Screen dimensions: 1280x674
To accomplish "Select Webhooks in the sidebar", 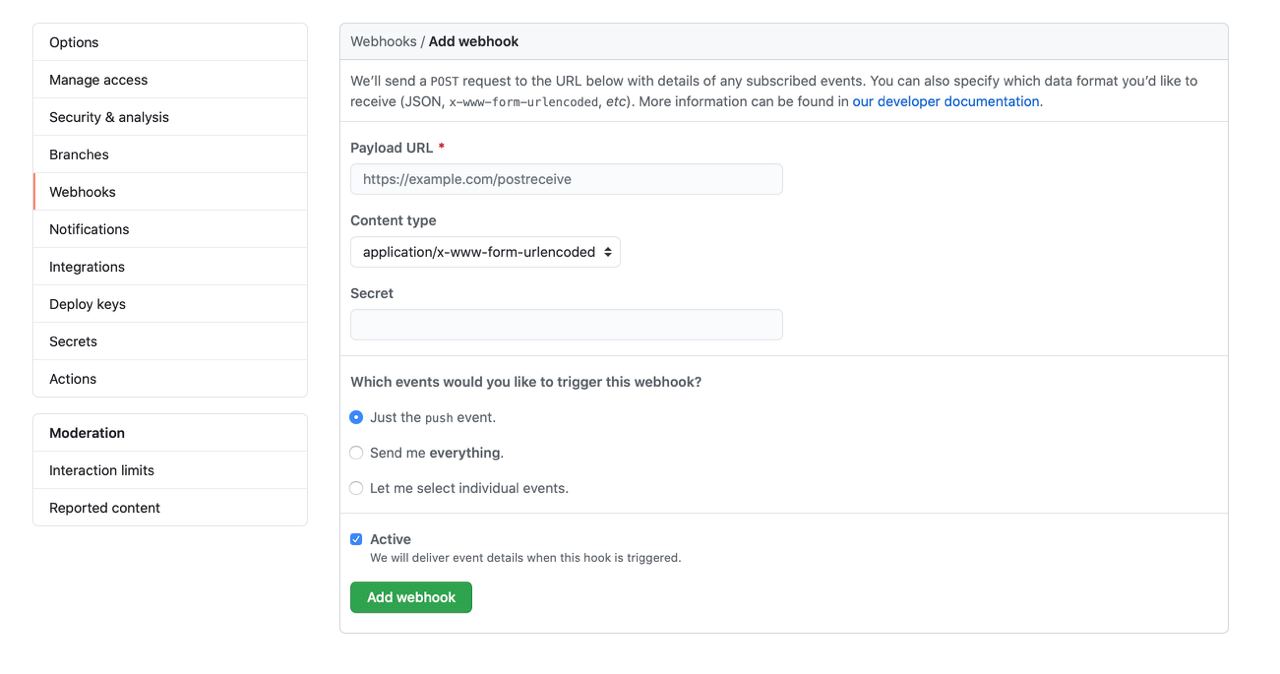I will pyautogui.click(x=170, y=192).
